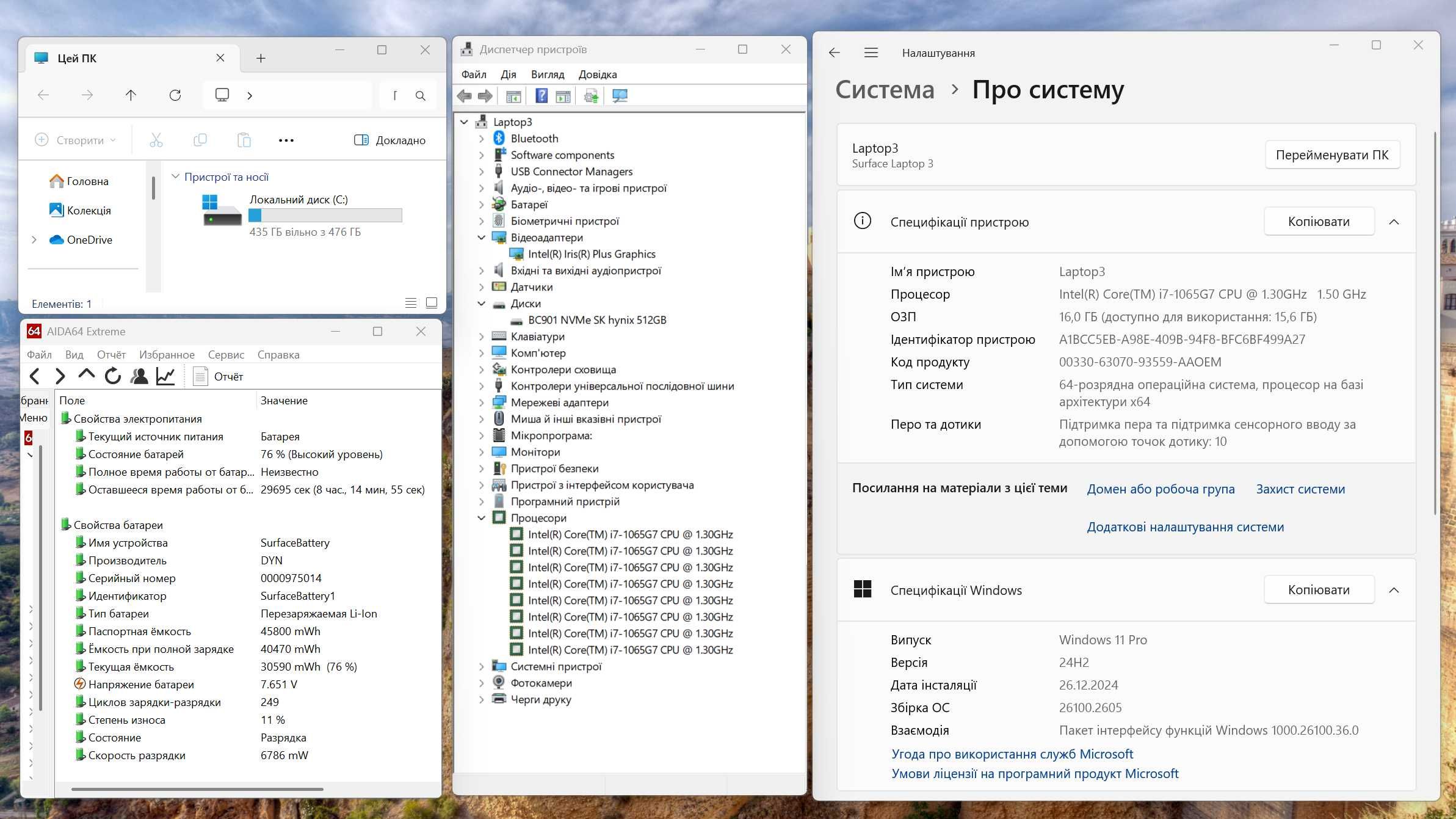Open Довідка menu in Device Manager
The height and width of the screenshot is (819, 1456).
click(x=598, y=75)
